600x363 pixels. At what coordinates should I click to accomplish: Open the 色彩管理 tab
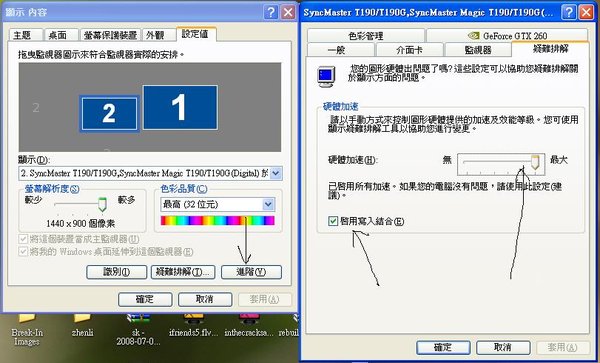click(366, 36)
